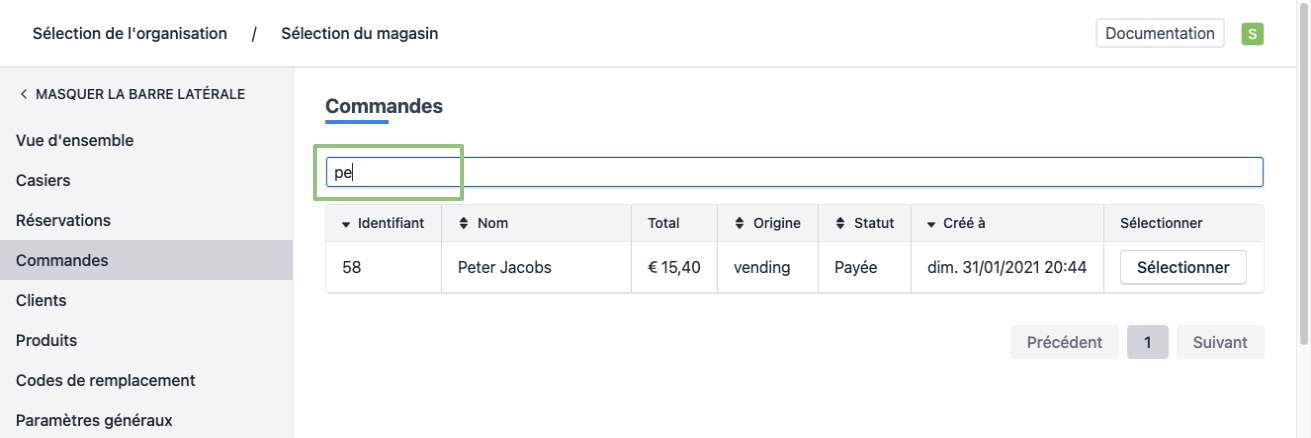Go to Produits in the sidebar
The image size is (1311, 438).
coord(46,340)
